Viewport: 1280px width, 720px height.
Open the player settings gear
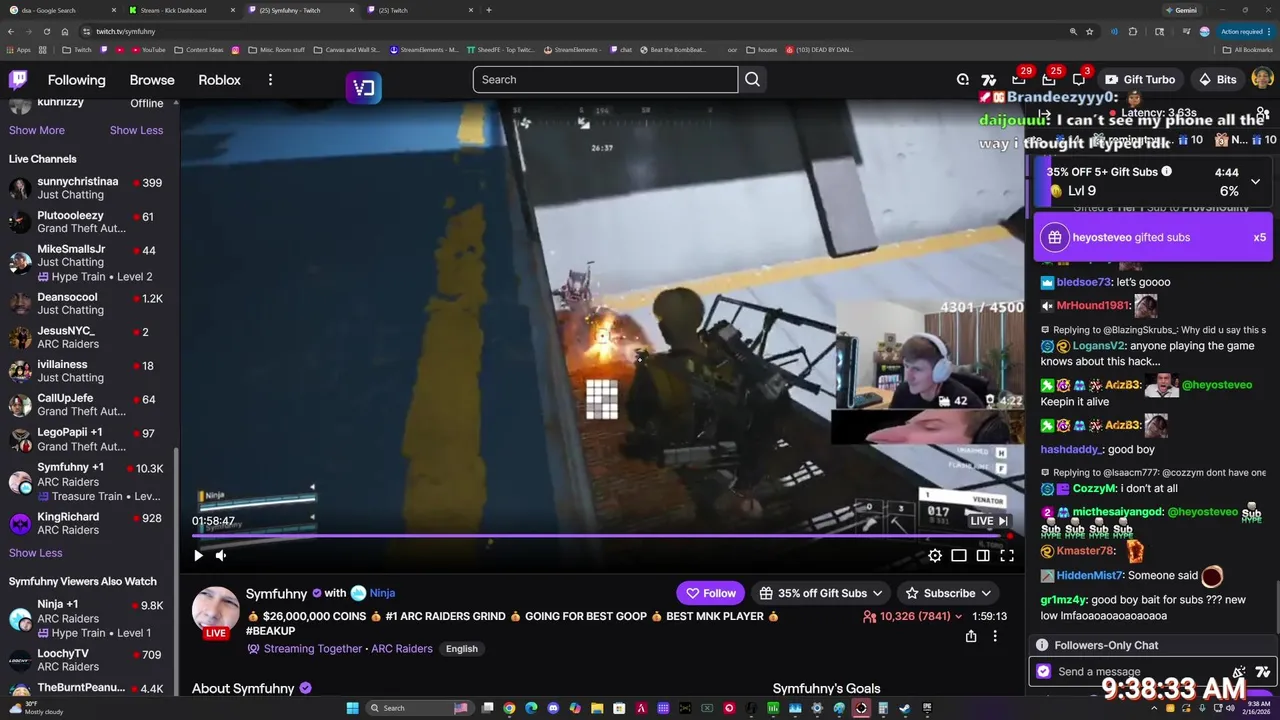(934, 556)
